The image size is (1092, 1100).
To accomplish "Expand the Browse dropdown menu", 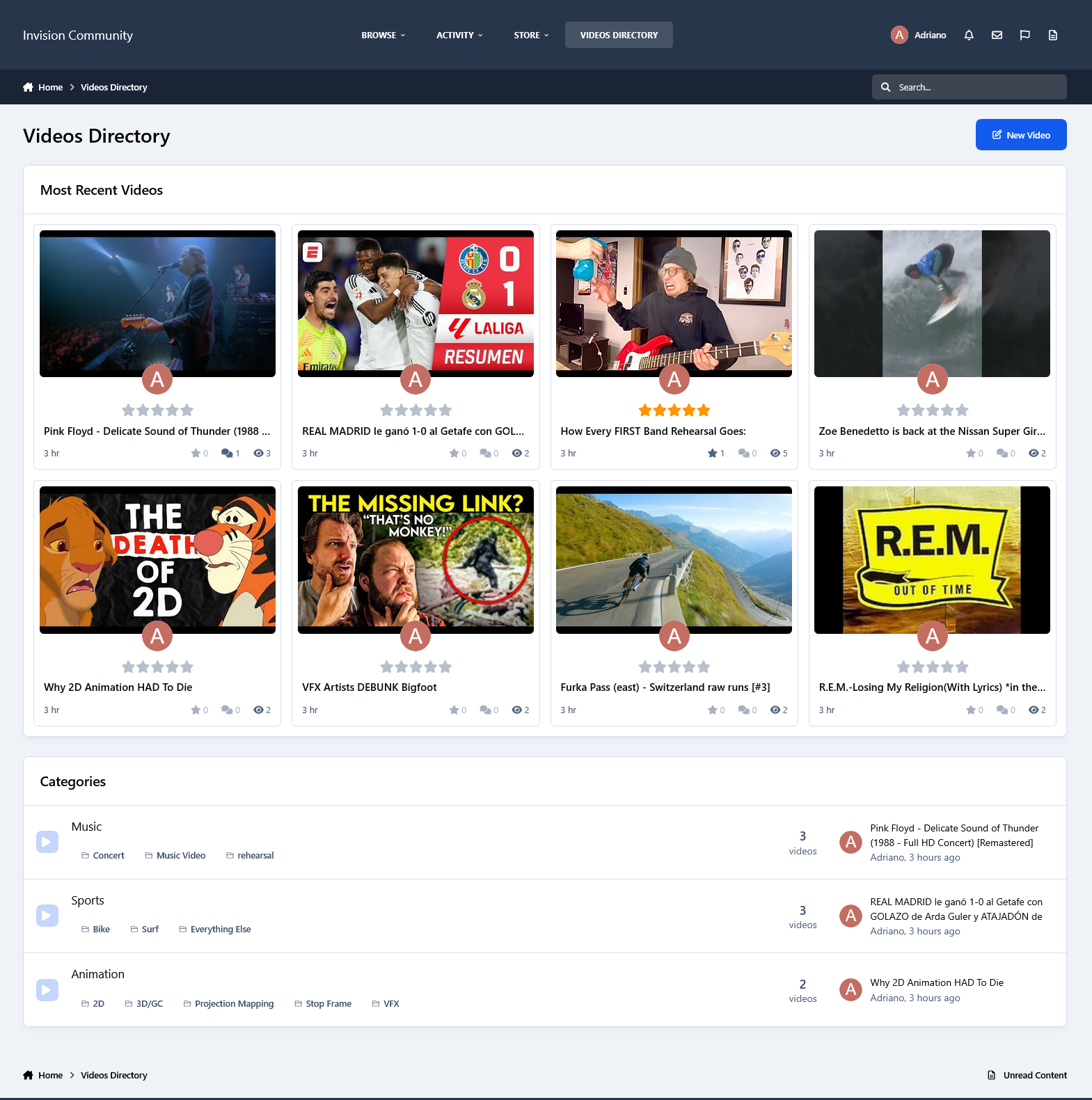I will click(x=383, y=35).
